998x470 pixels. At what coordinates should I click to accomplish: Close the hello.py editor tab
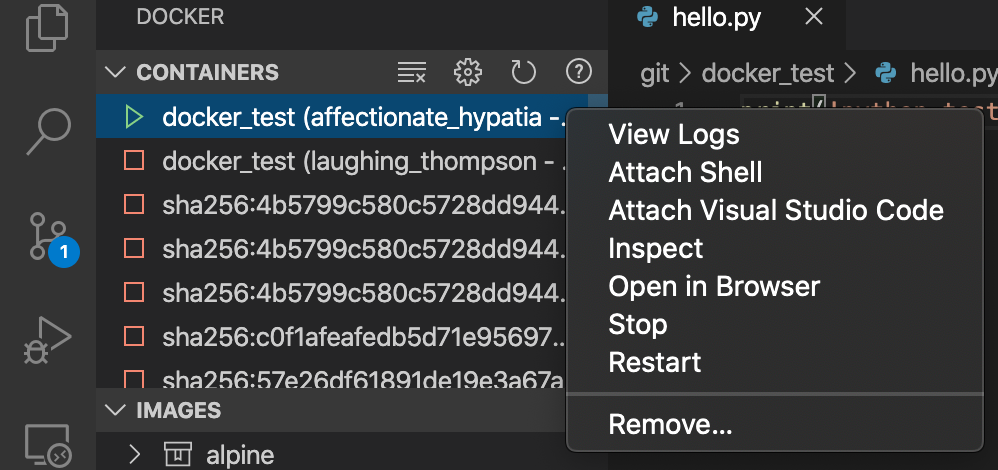tap(814, 17)
